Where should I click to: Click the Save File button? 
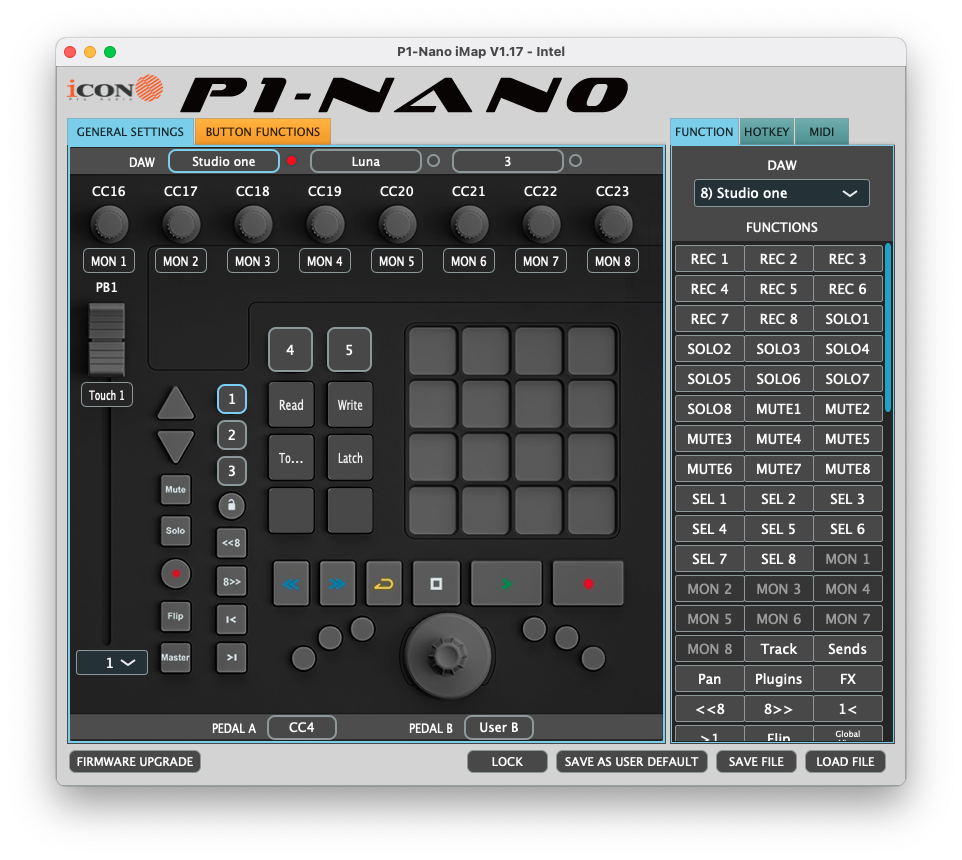click(x=756, y=761)
